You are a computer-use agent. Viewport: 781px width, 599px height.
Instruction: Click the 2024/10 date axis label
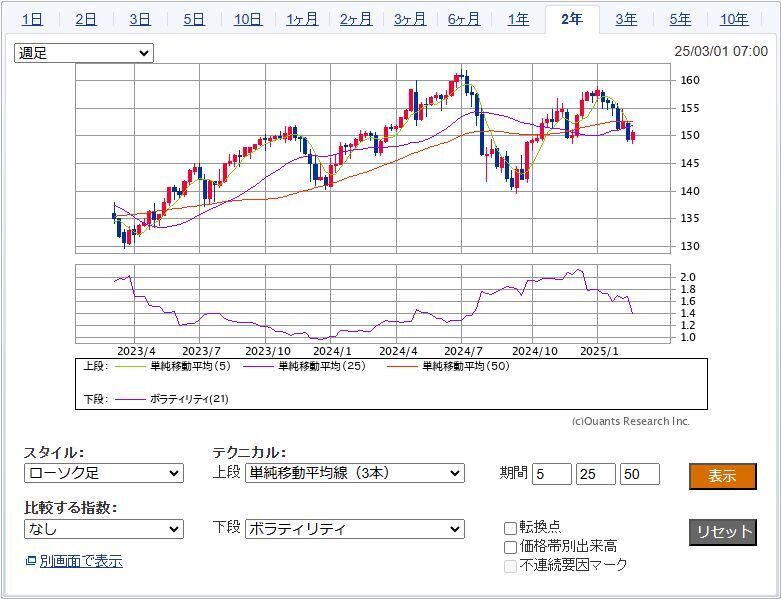tap(534, 351)
